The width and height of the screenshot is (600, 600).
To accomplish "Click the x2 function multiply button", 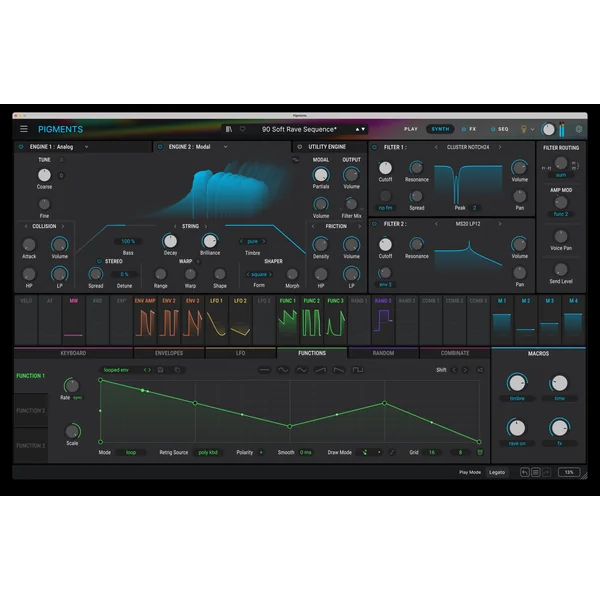I will [480, 370].
